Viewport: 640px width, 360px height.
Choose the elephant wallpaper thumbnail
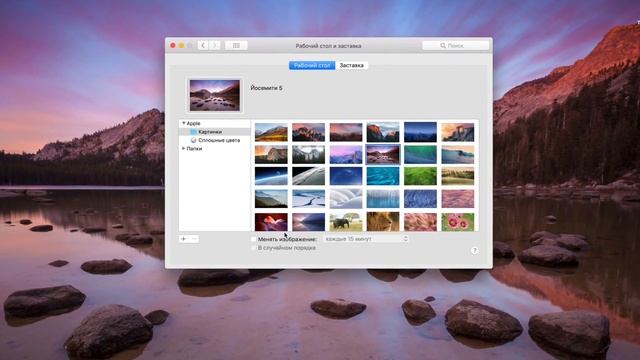[x=346, y=222]
